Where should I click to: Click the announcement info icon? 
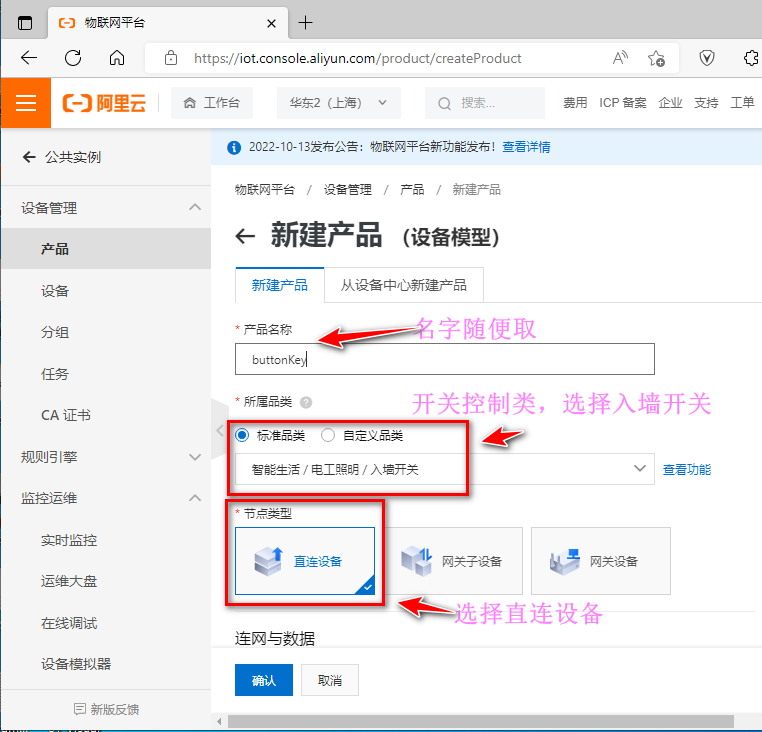(234, 147)
